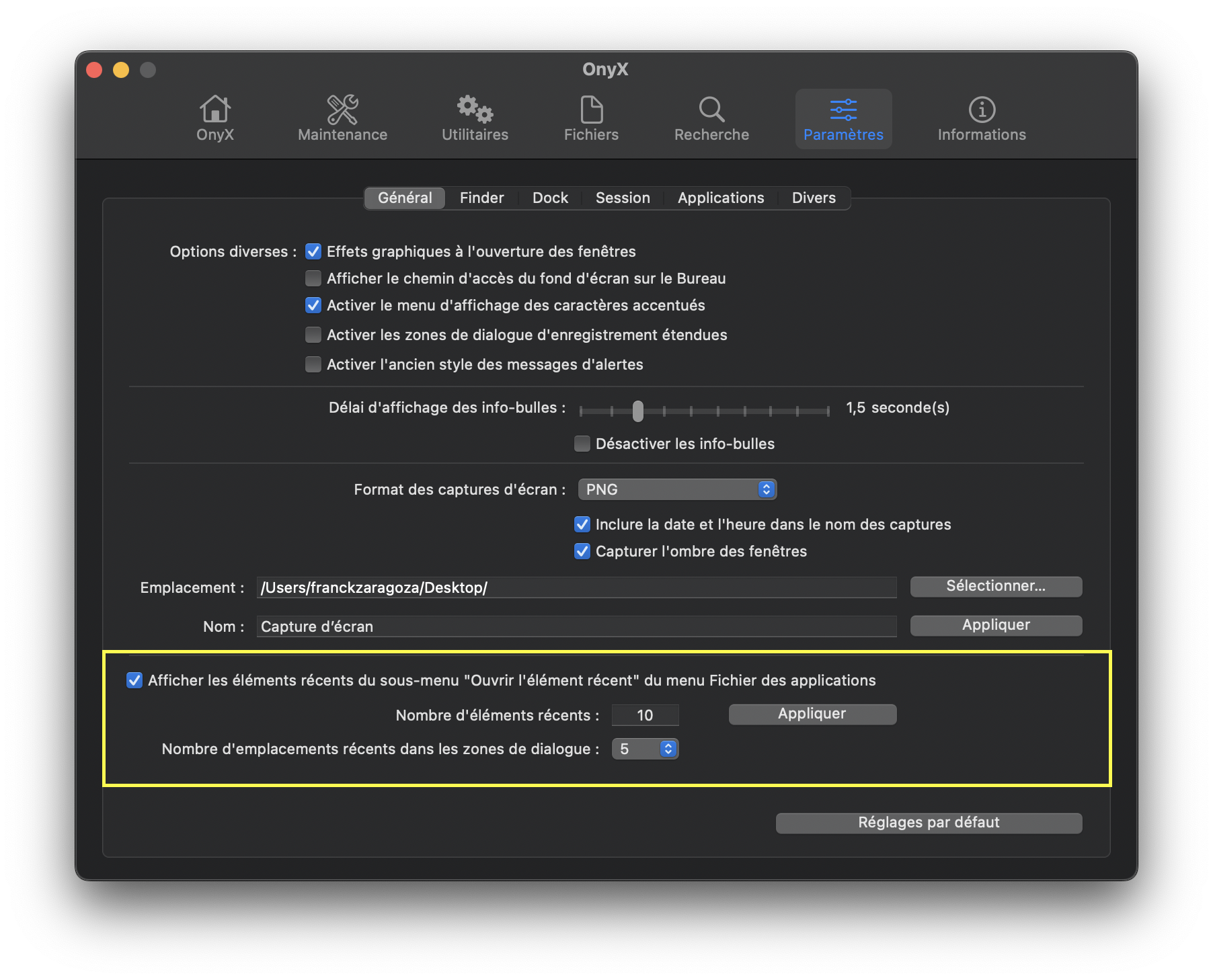Disable Effets graphiques à l'ouverture des fenêtres

tap(313, 251)
